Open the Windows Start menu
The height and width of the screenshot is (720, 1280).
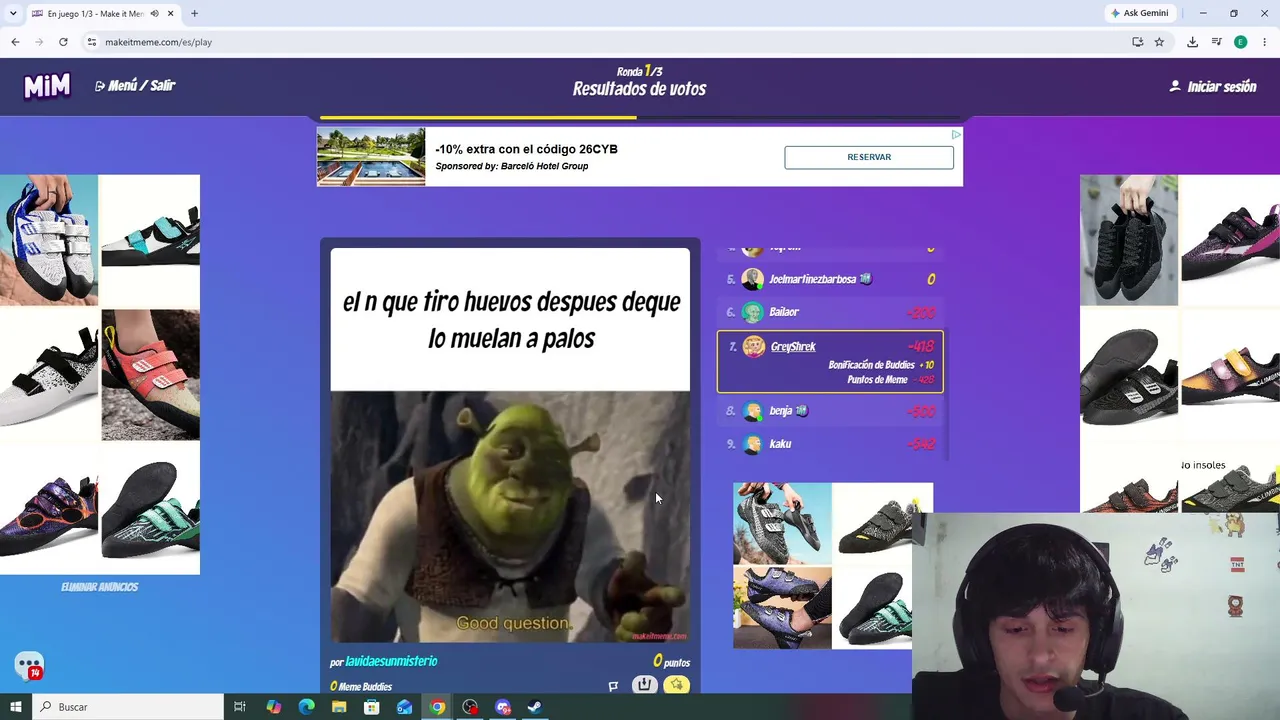[16, 707]
